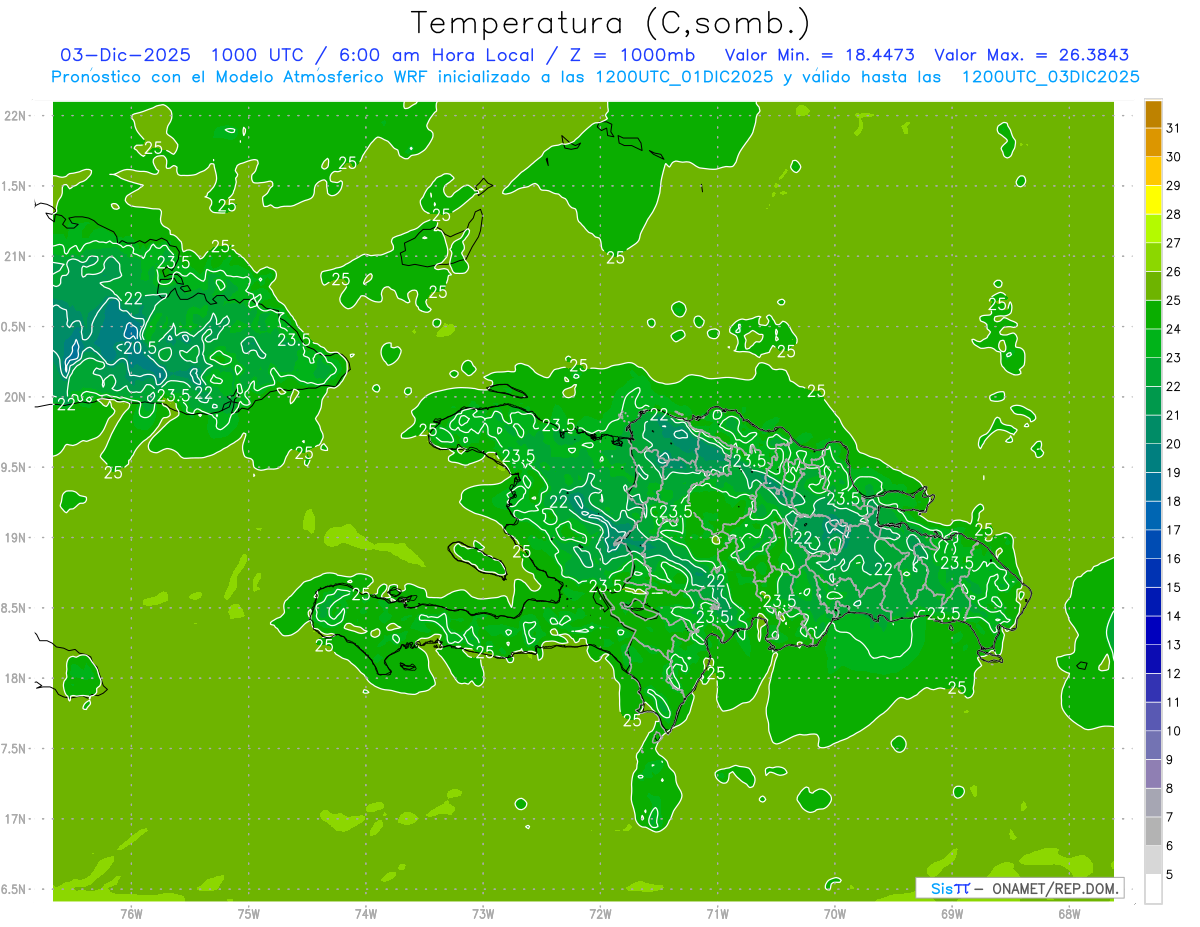
Task: Click the '8.5N' latitude axis label
Action: pos(15,608)
